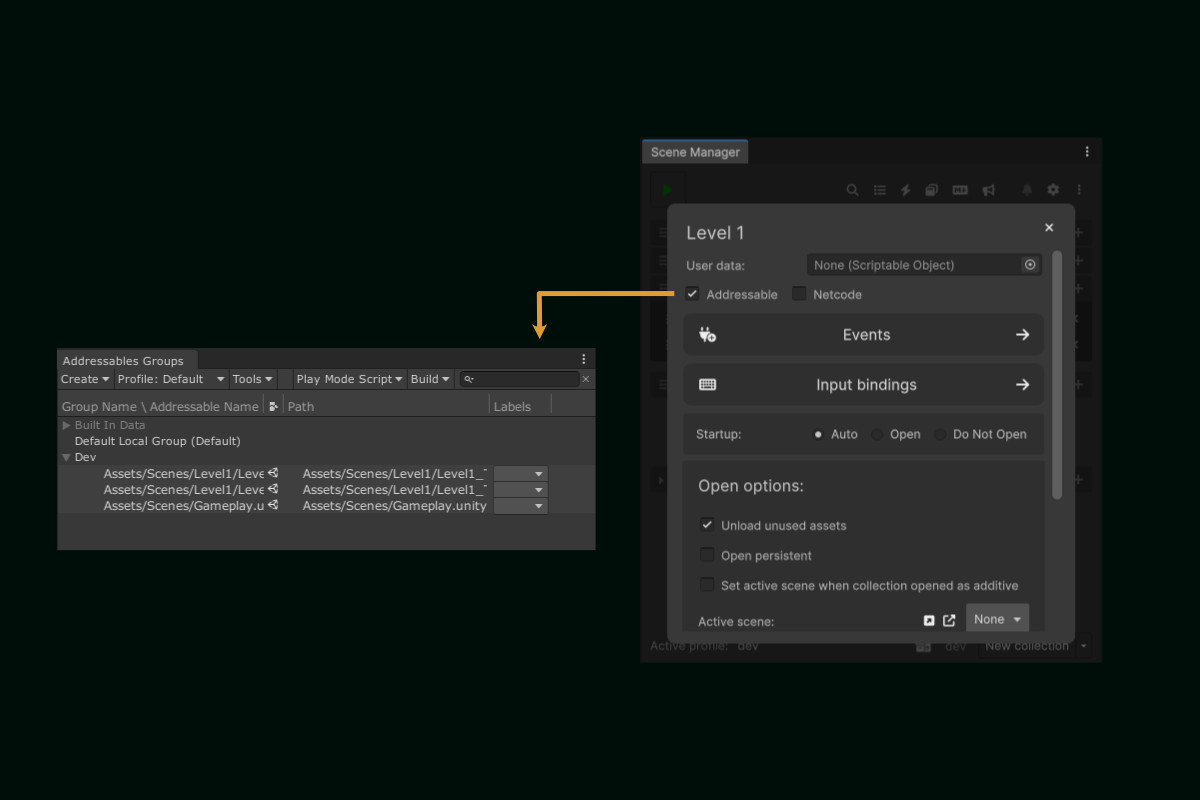This screenshot has width=1200, height=800.
Task: Click the User data None (Scriptable Object) field
Action: pos(924,265)
